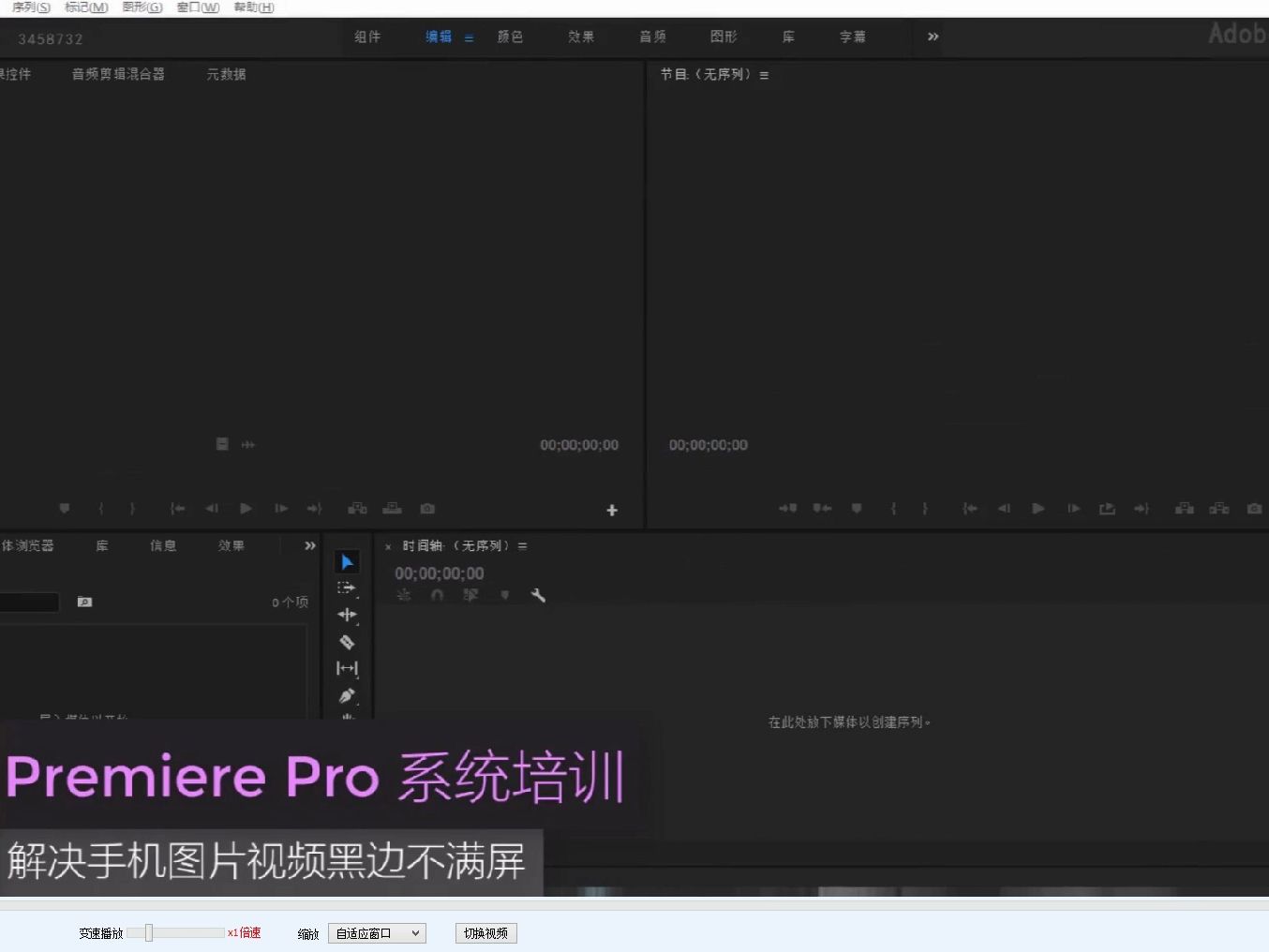Image resolution: width=1269 pixels, height=952 pixels.
Task: Adjust 变速播放 speed slider
Action: (148, 933)
